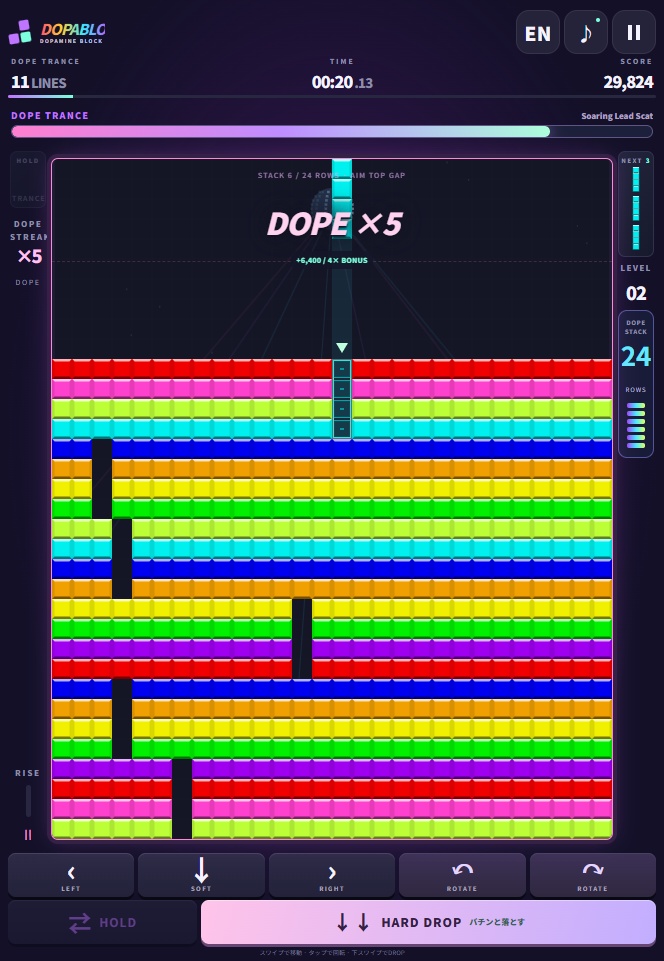Click the DOPE streak ×5 counter
Screen dimensions: 664x961
29,256
